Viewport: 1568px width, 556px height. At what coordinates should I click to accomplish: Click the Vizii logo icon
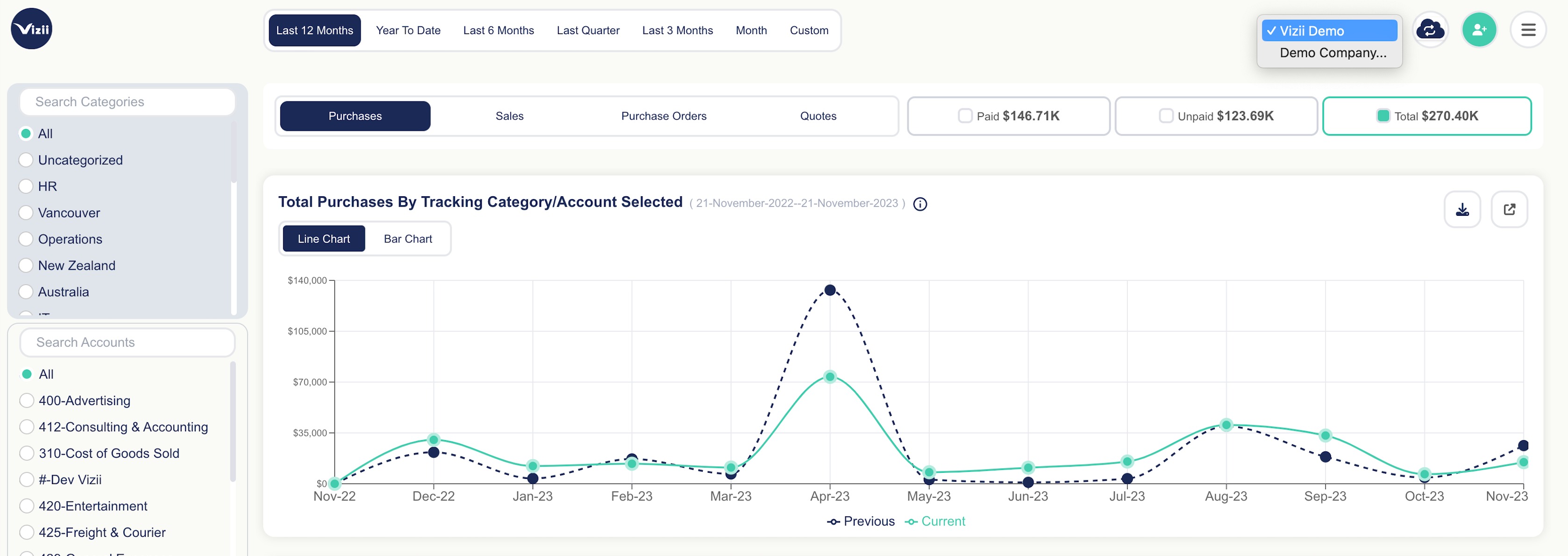point(32,29)
